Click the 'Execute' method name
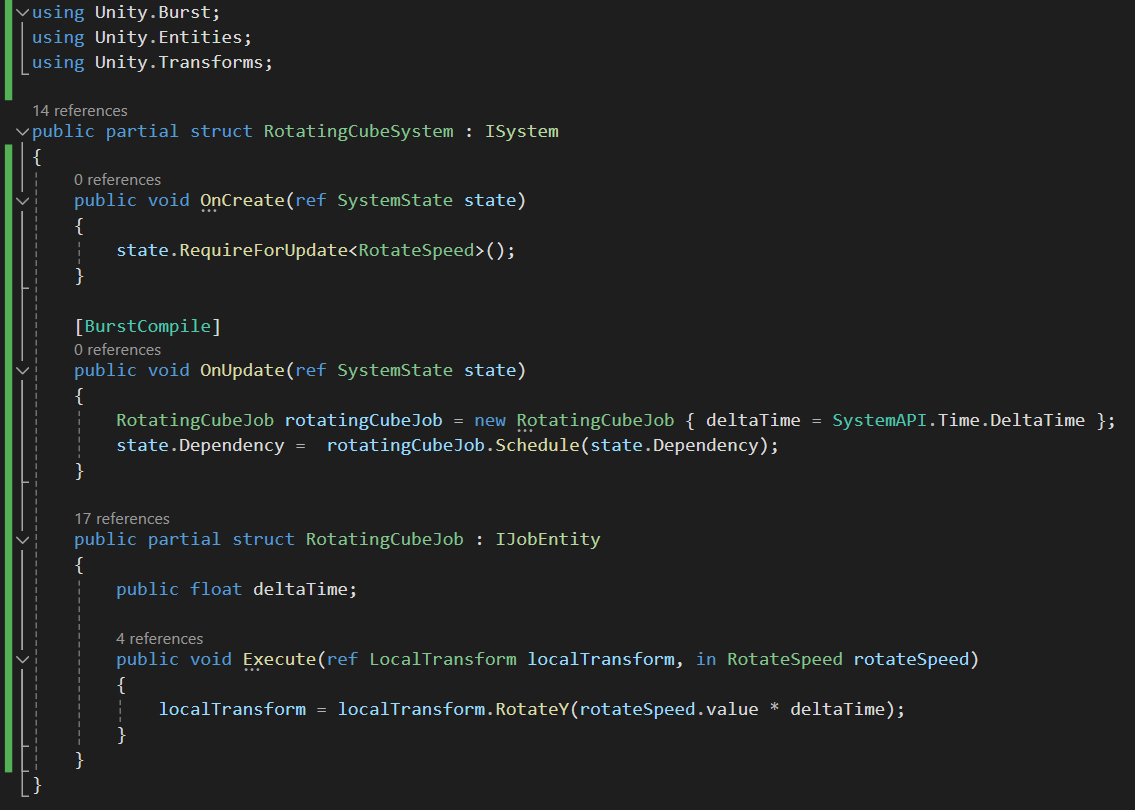Screen dimensions: 1135x810 tap(279, 659)
